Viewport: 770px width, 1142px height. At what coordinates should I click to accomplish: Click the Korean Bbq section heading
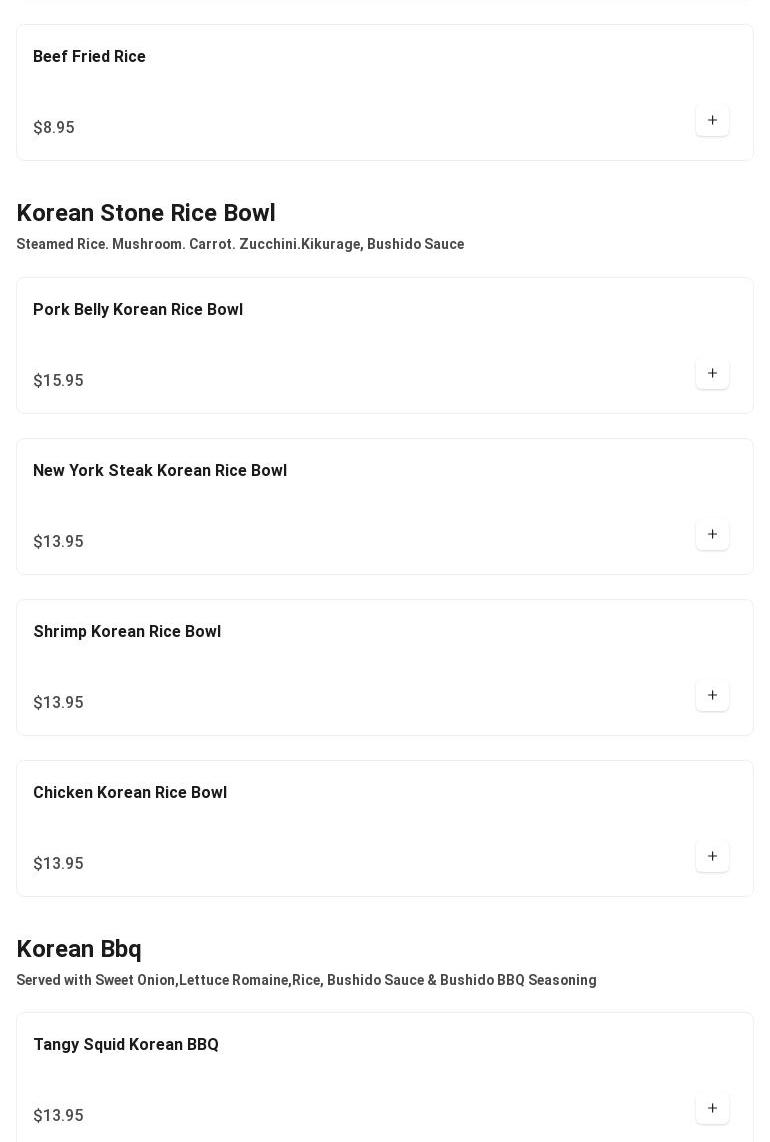tap(79, 949)
